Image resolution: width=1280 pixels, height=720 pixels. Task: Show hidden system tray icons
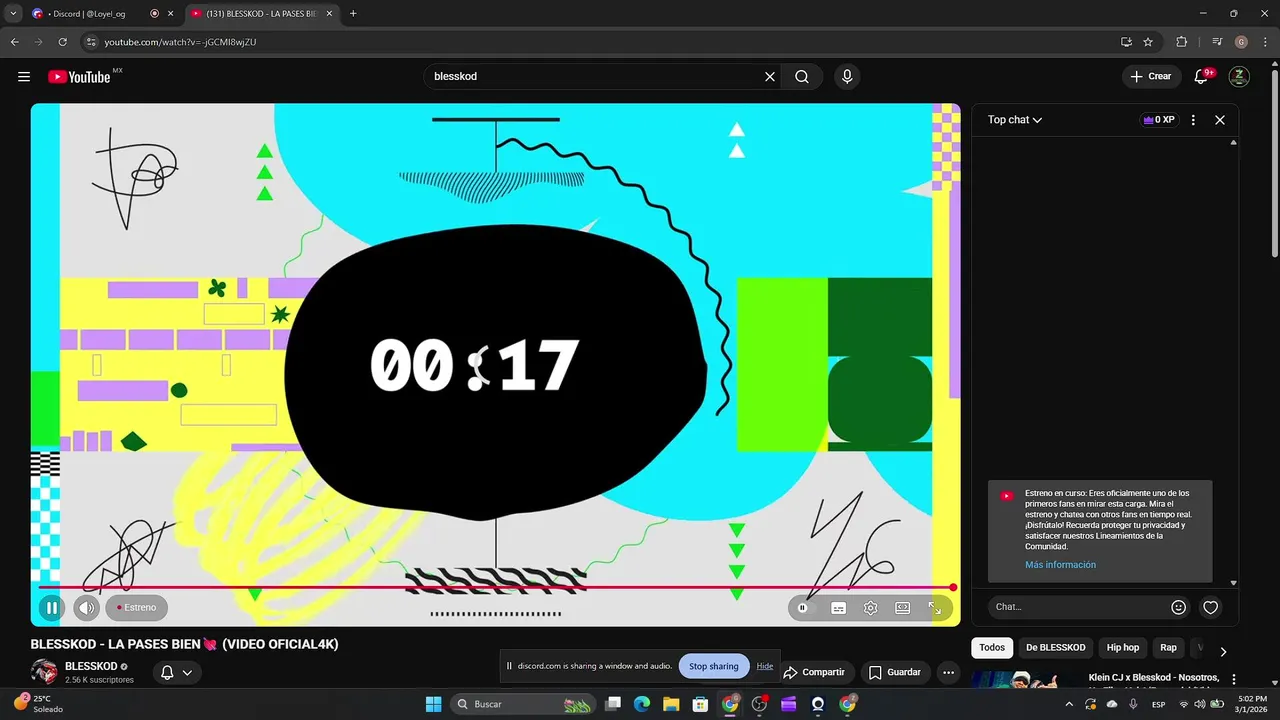point(1069,704)
